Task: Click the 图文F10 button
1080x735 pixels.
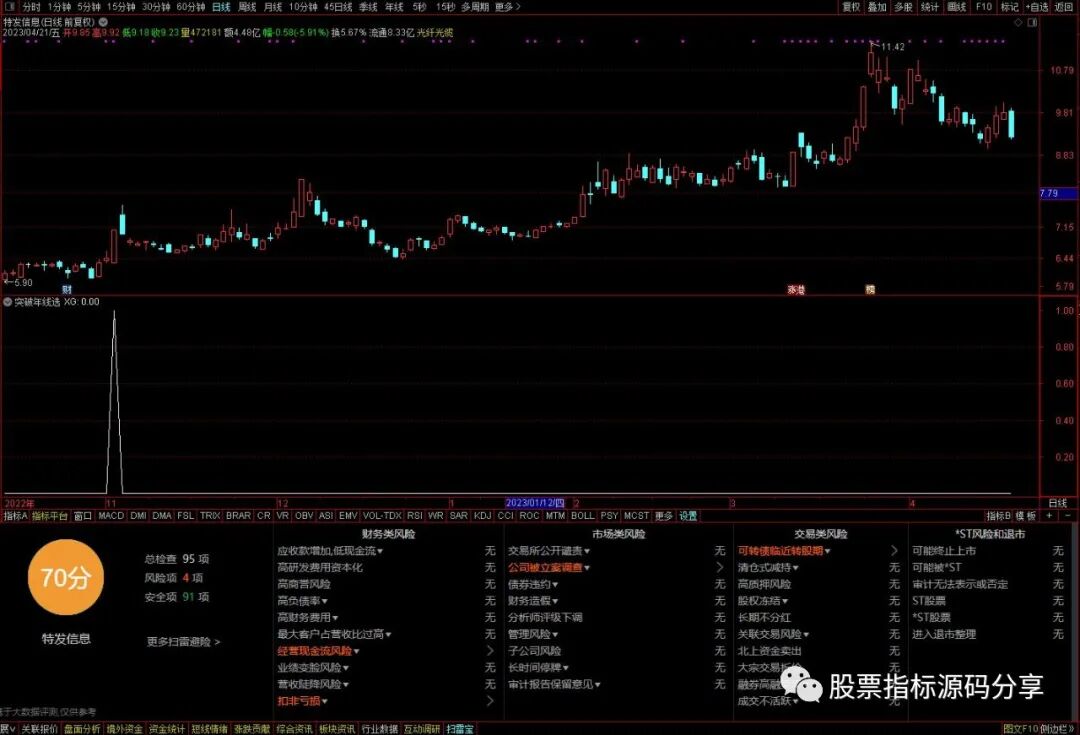Action: (1021, 729)
